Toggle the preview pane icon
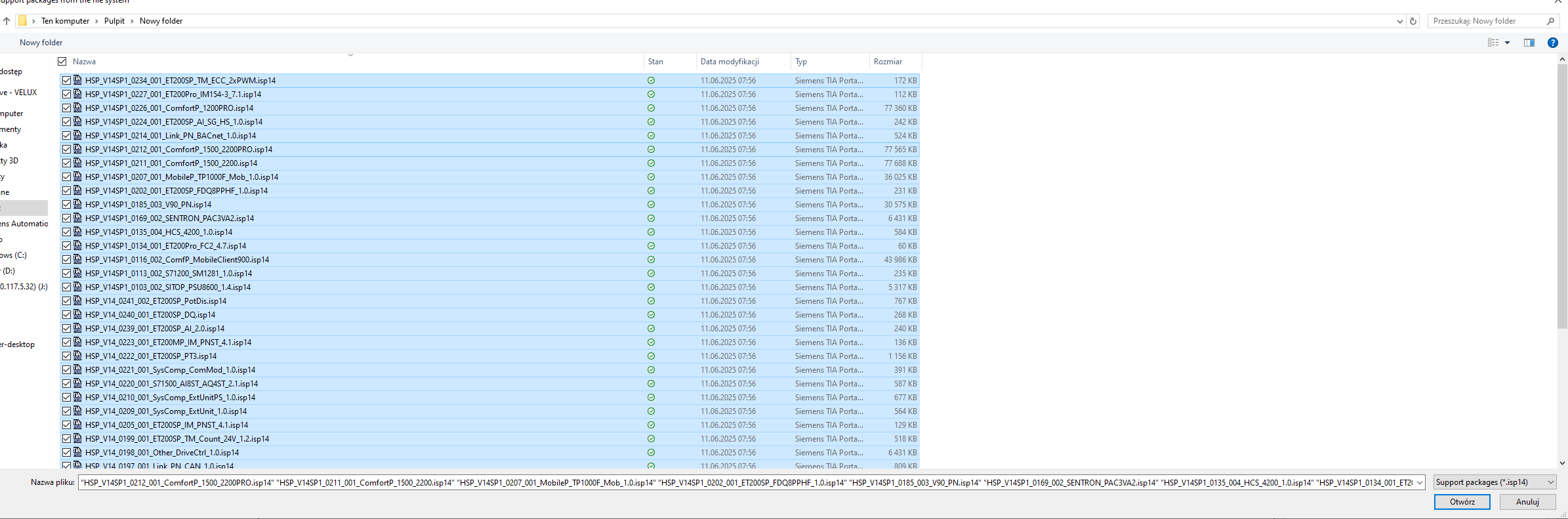Image resolution: width=1568 pixels, height=519 pixels. [x=1529, y=43]
